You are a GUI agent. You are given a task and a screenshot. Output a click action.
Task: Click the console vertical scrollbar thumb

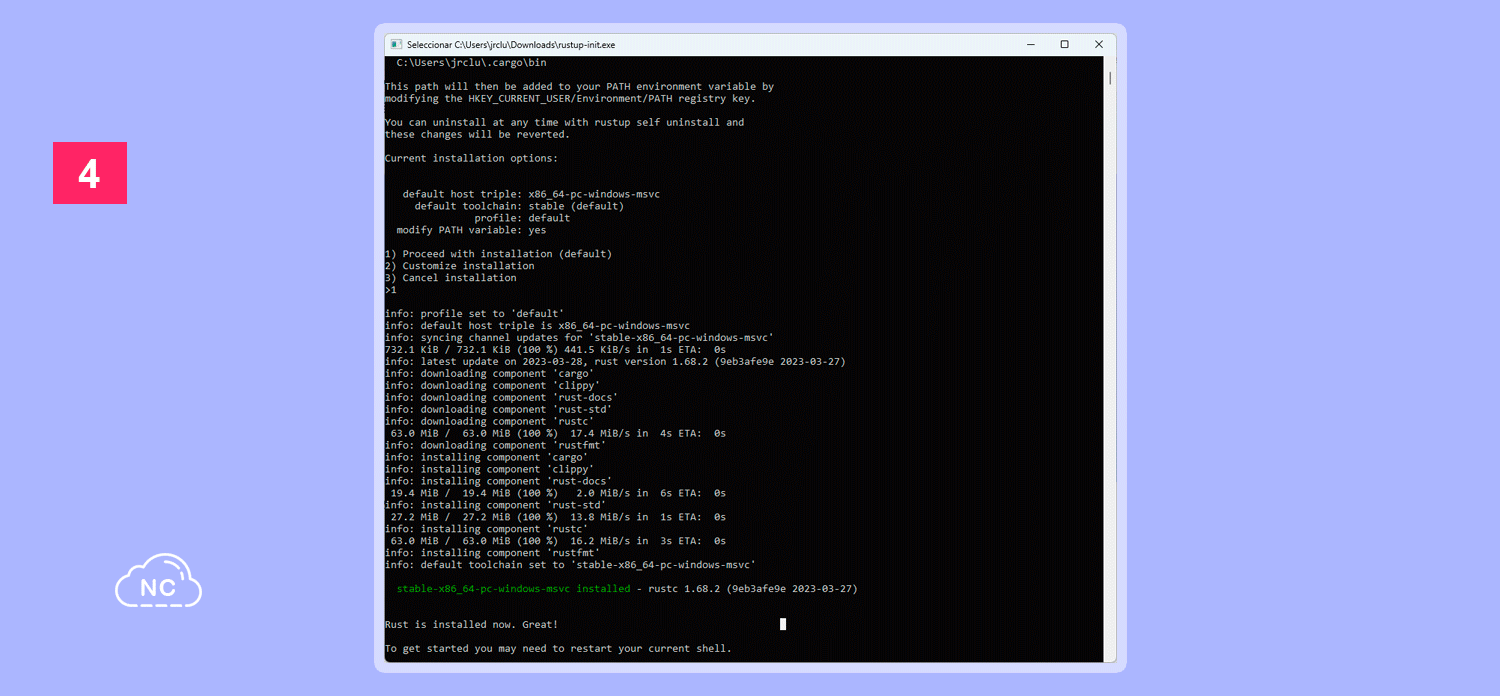[1110, 78]
